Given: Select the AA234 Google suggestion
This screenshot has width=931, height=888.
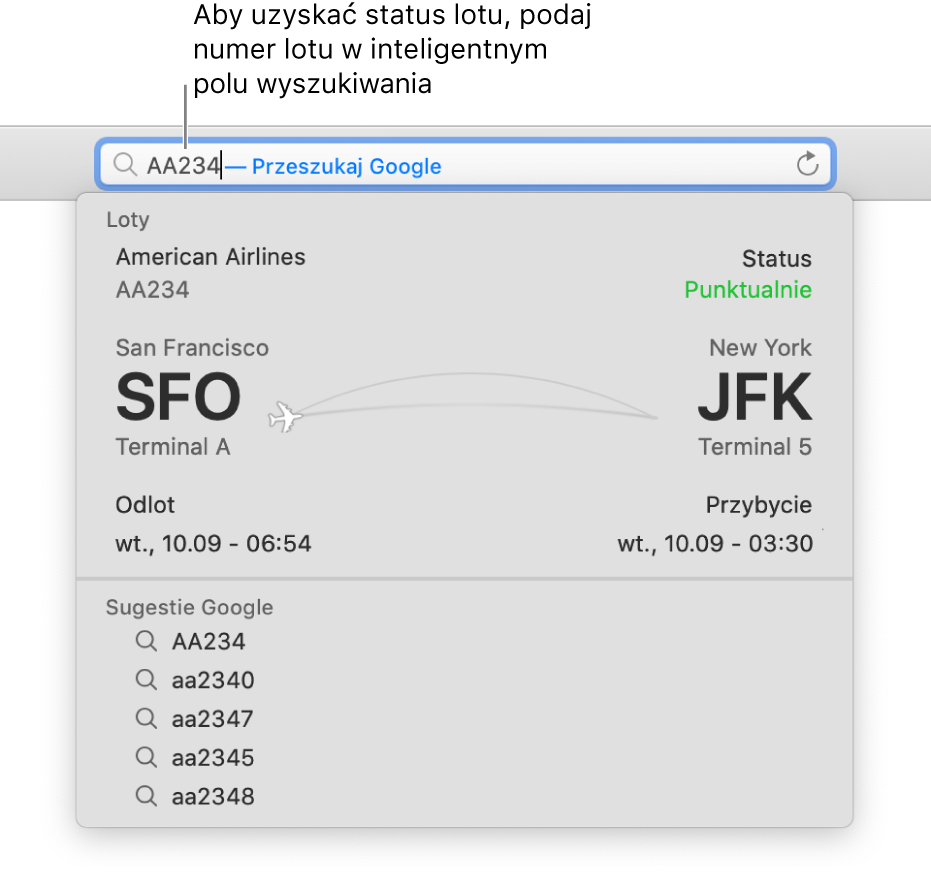Looking at the screenshot, I should point(208,642).
